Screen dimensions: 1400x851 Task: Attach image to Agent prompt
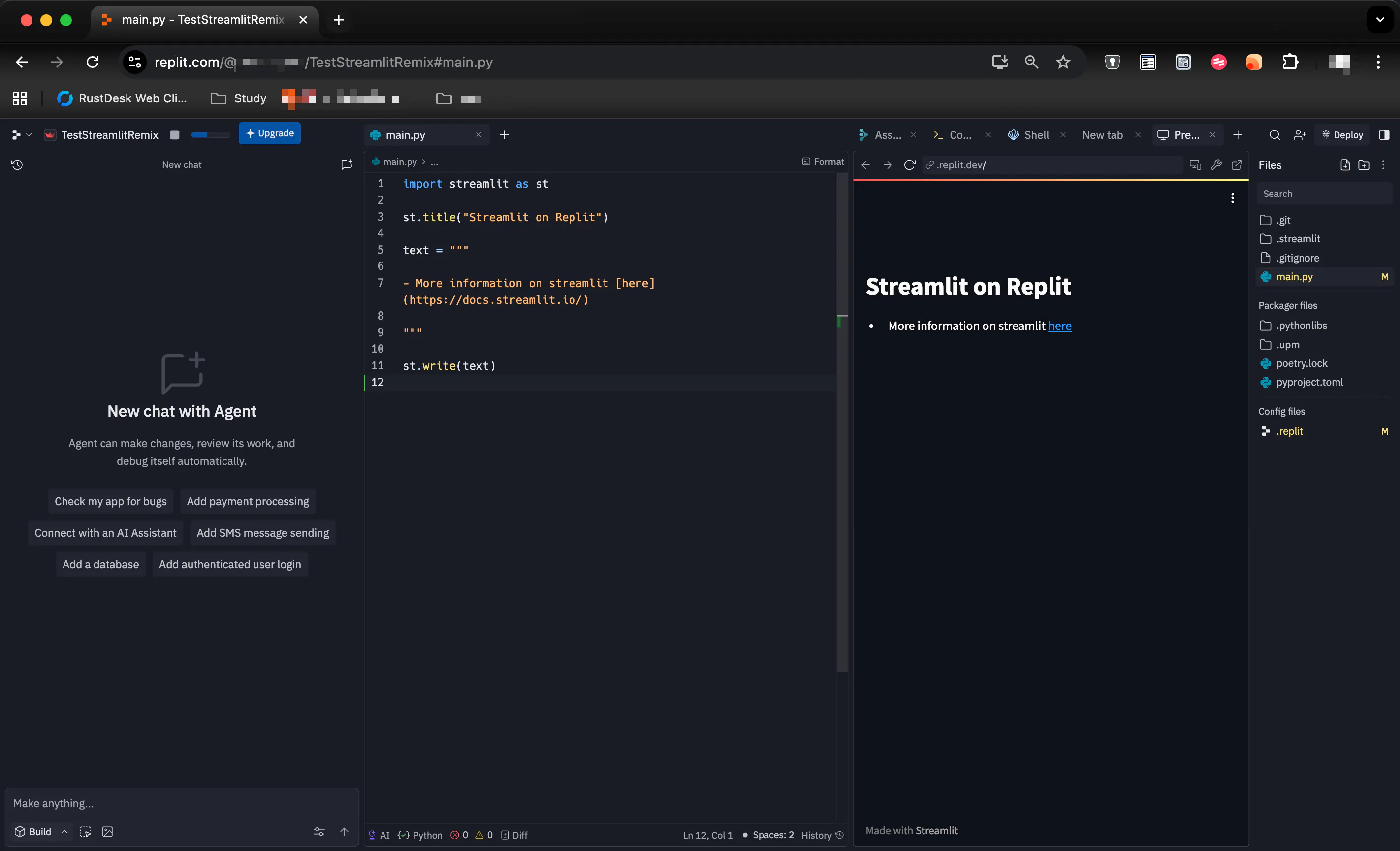[107, 832]
